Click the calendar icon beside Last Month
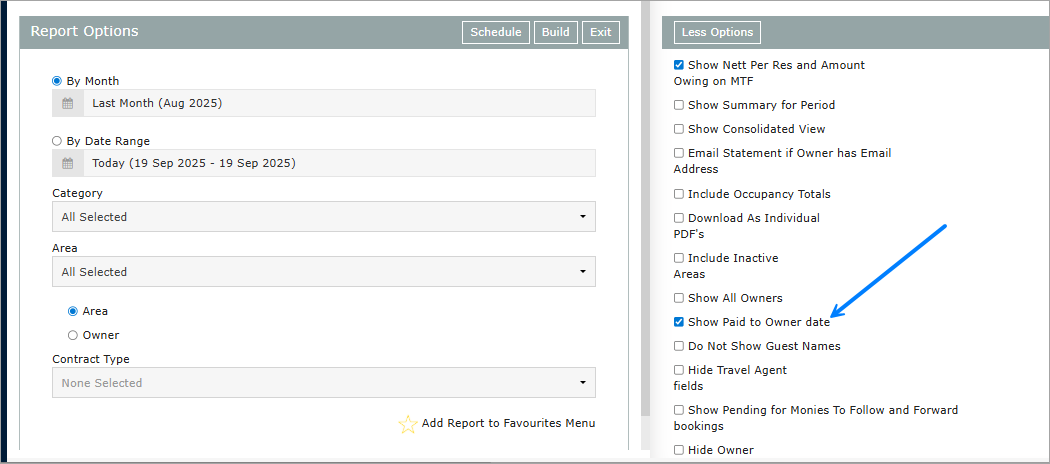Screen dimensions: 1050x464 click(68, 103)
